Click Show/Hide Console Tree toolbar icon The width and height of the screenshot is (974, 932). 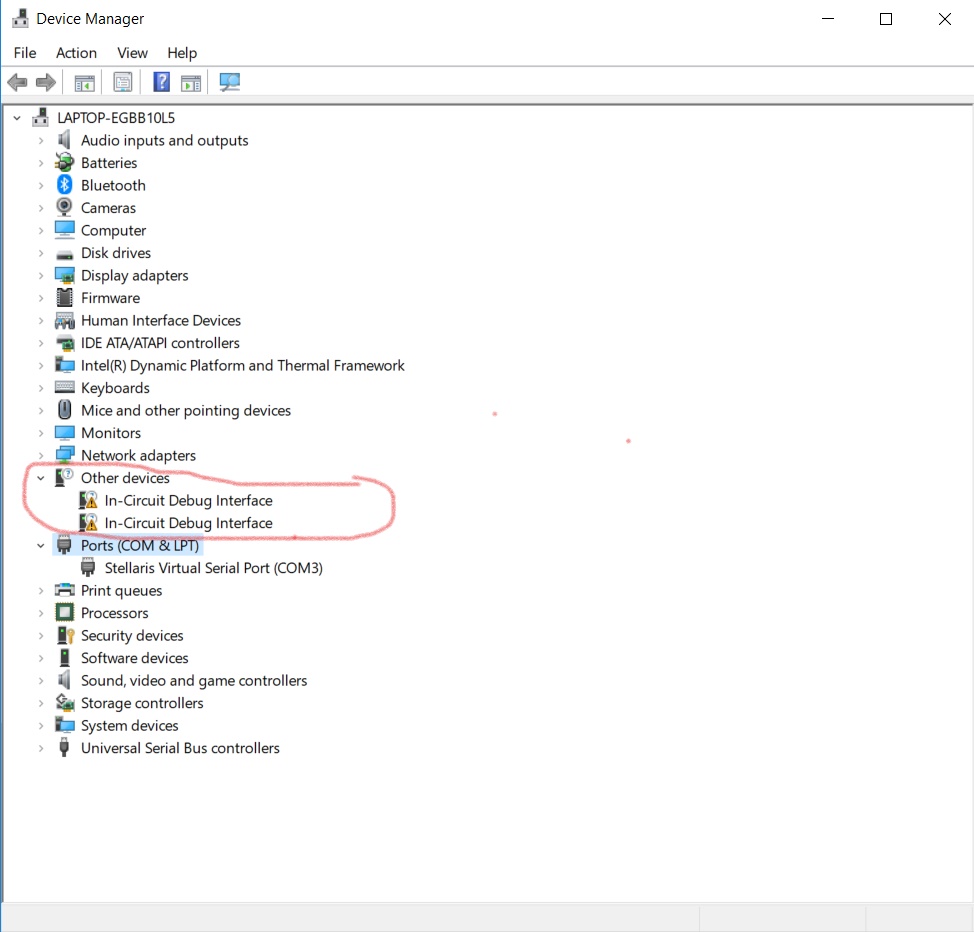tap(84, 82)
